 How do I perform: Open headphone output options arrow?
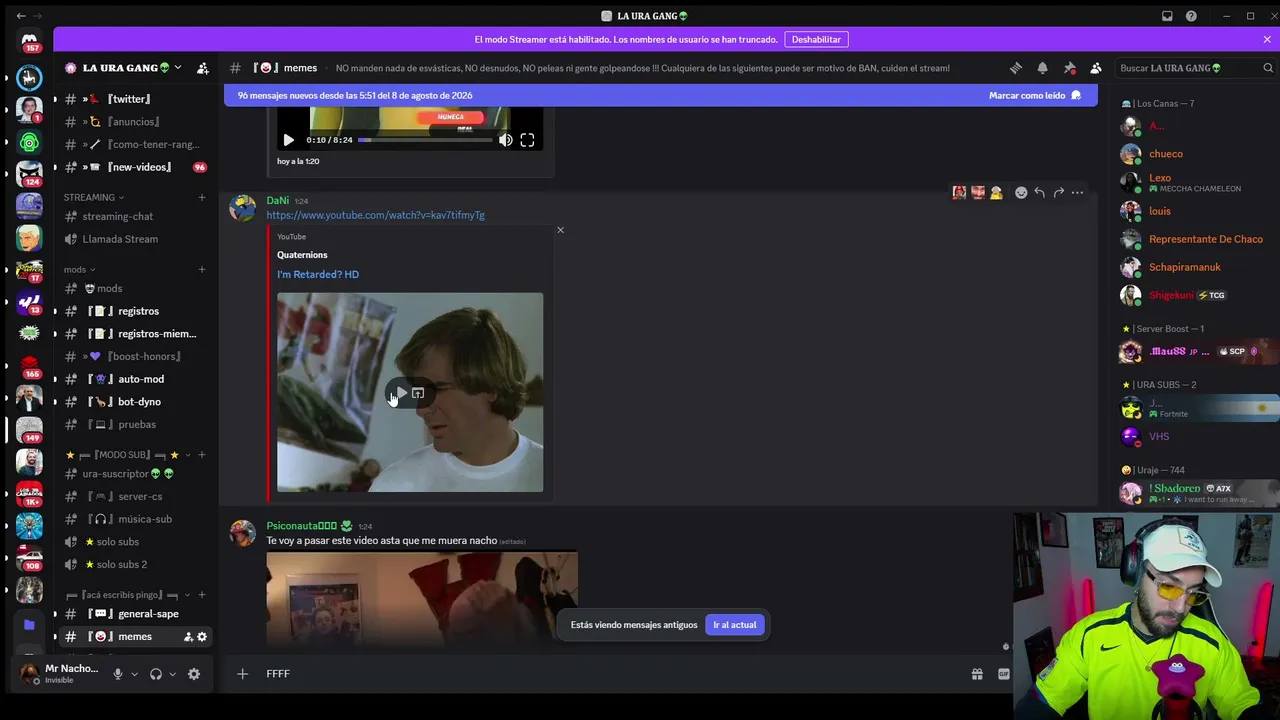(172, 674)
